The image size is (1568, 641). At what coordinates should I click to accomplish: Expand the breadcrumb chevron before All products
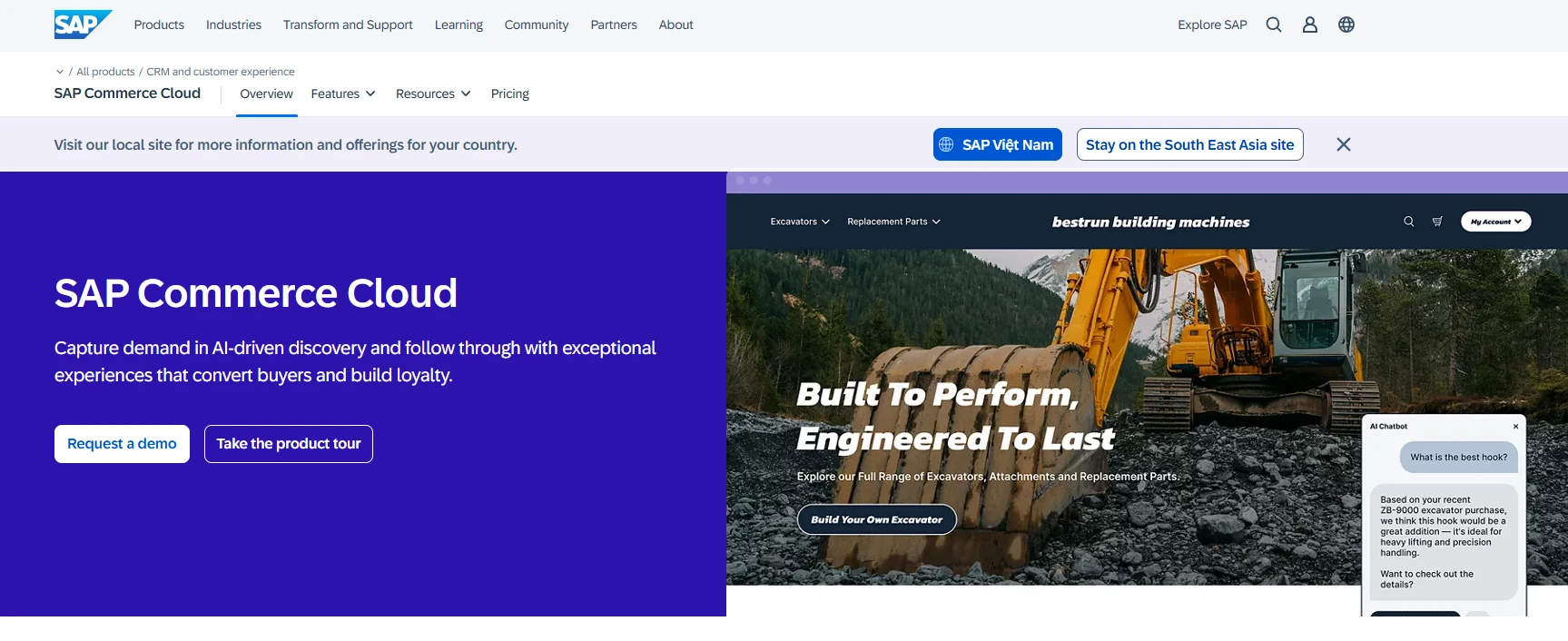coord(60,72)
